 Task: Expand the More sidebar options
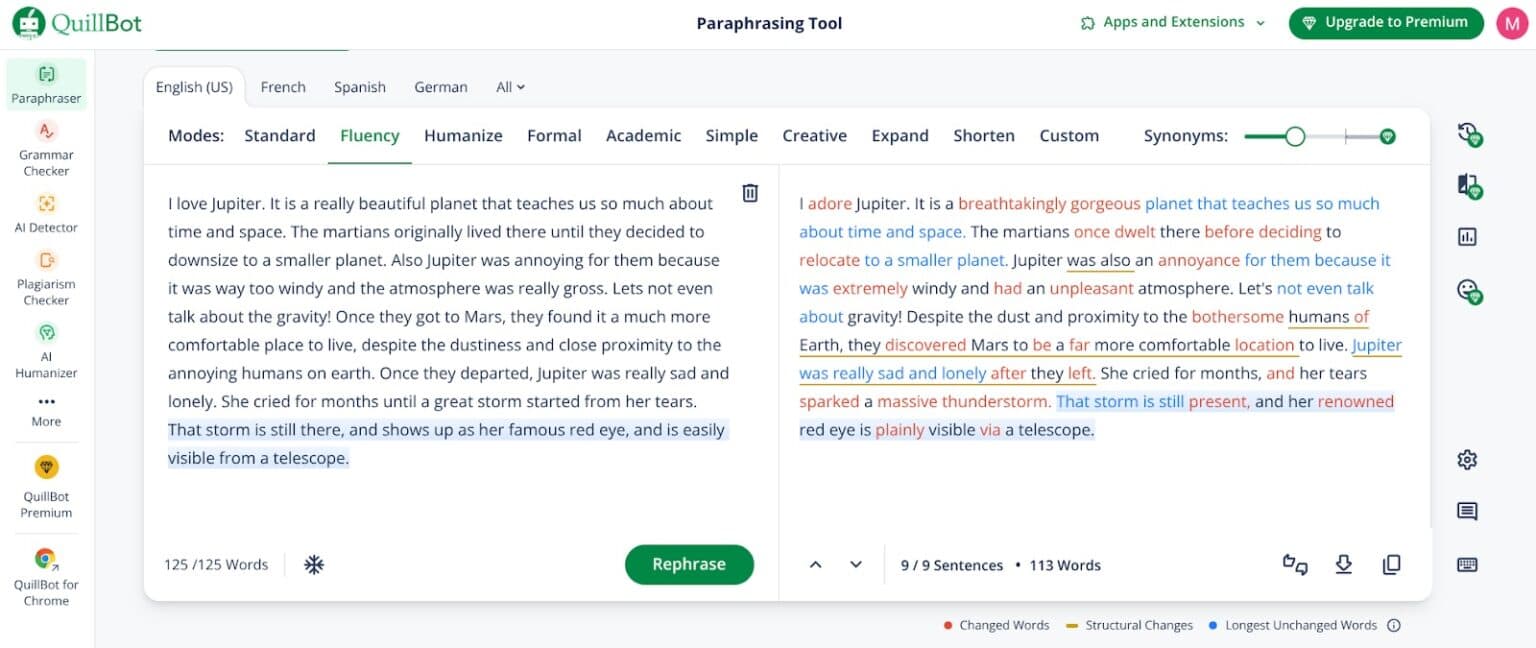tap(46, 410)
